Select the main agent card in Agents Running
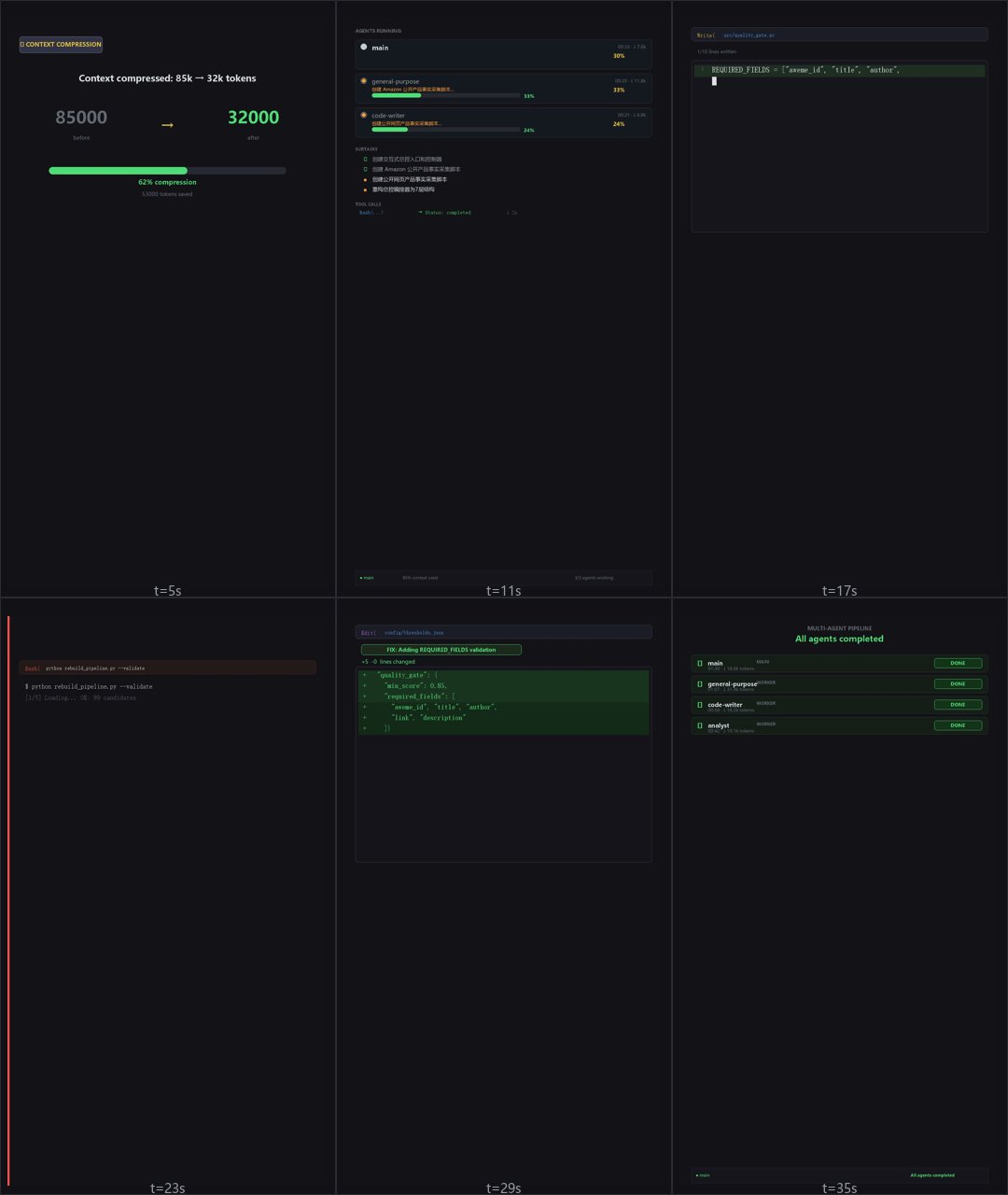 tap(503, 54)
